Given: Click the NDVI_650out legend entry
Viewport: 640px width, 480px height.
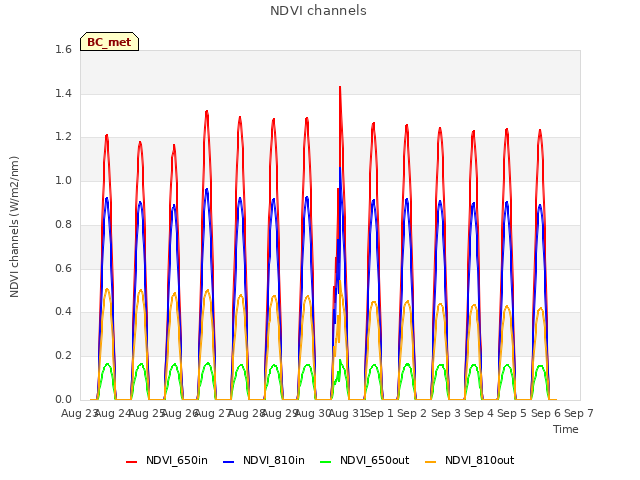Looking at the screenshot, I should pos(364,460).
